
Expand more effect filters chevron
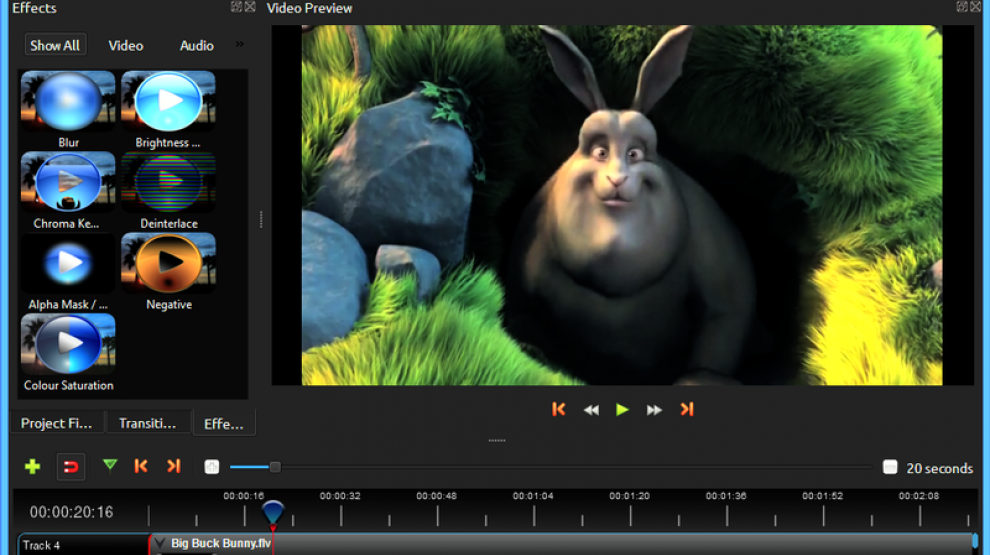pyautogui.click(x=239, y=44)
